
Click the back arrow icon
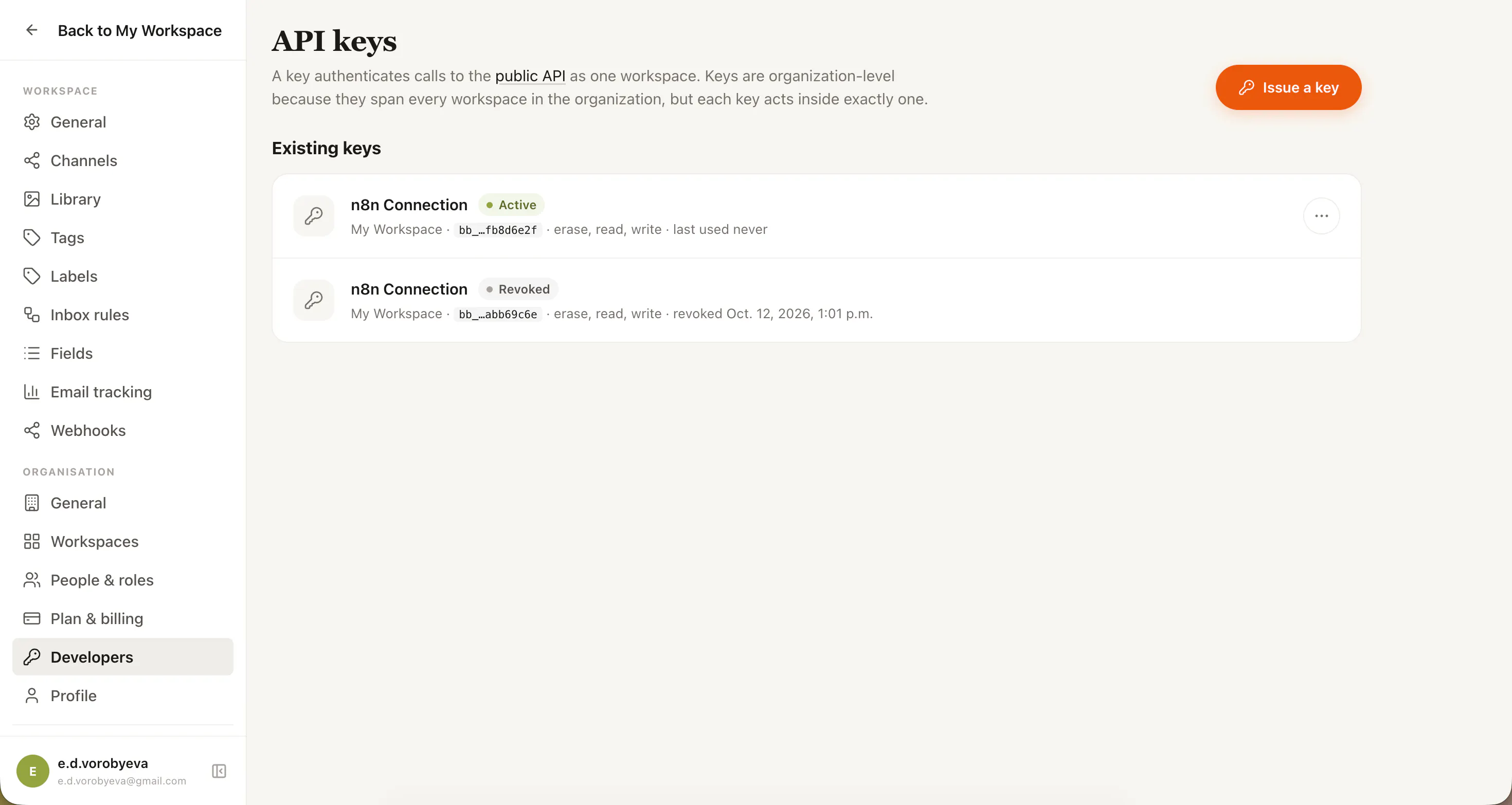tap(32, 30)
